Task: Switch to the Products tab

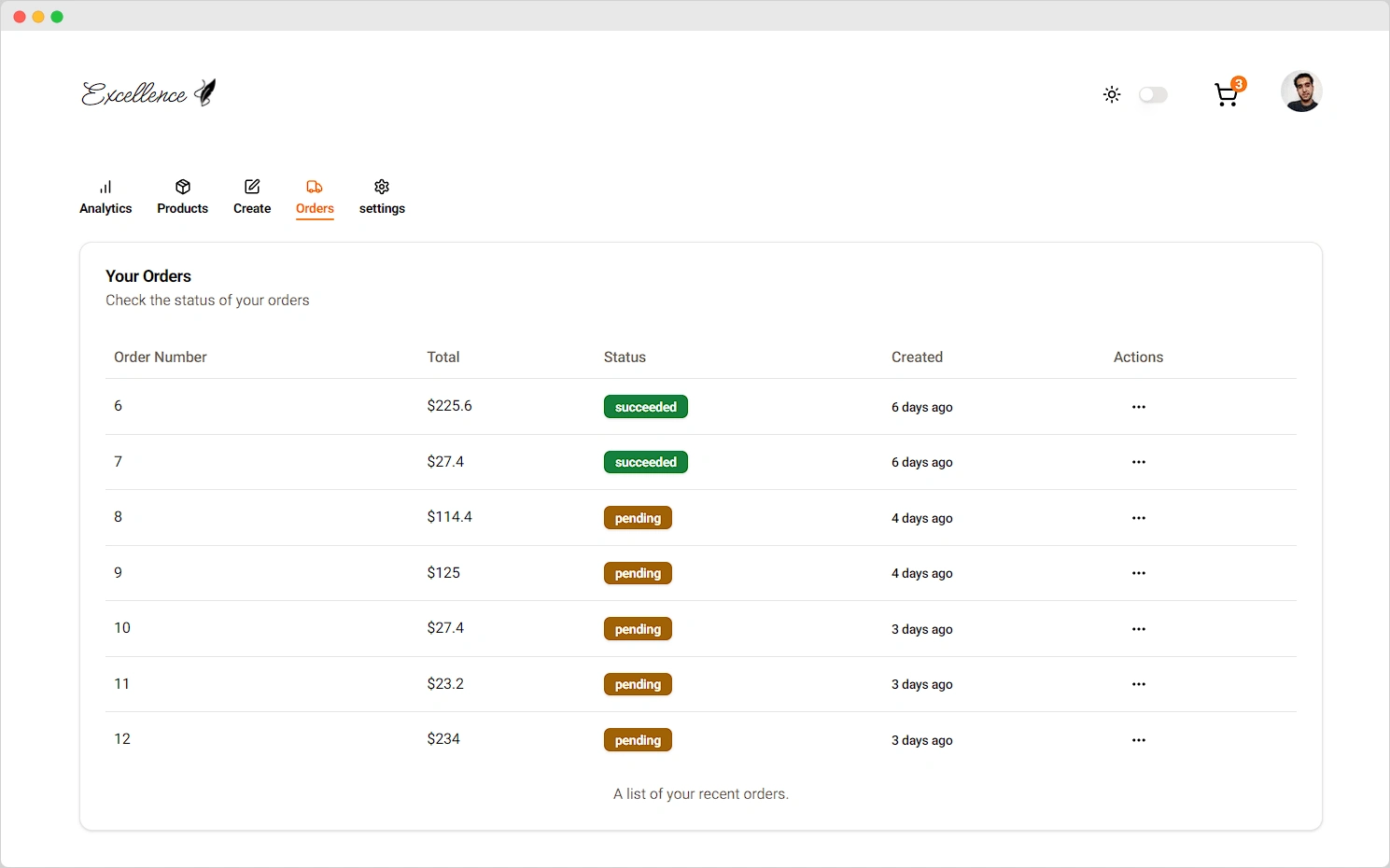Action: pos(182,198)
